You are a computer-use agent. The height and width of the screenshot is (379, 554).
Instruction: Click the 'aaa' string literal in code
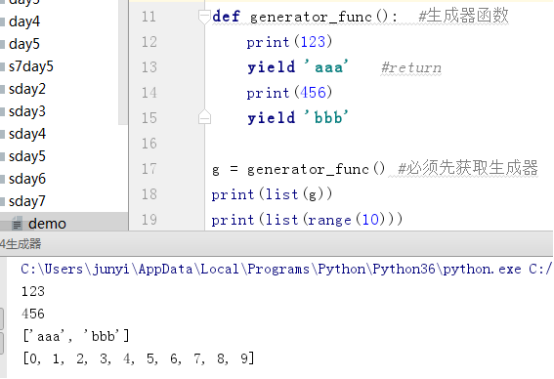pyautogui.click(x=326, y=66)
